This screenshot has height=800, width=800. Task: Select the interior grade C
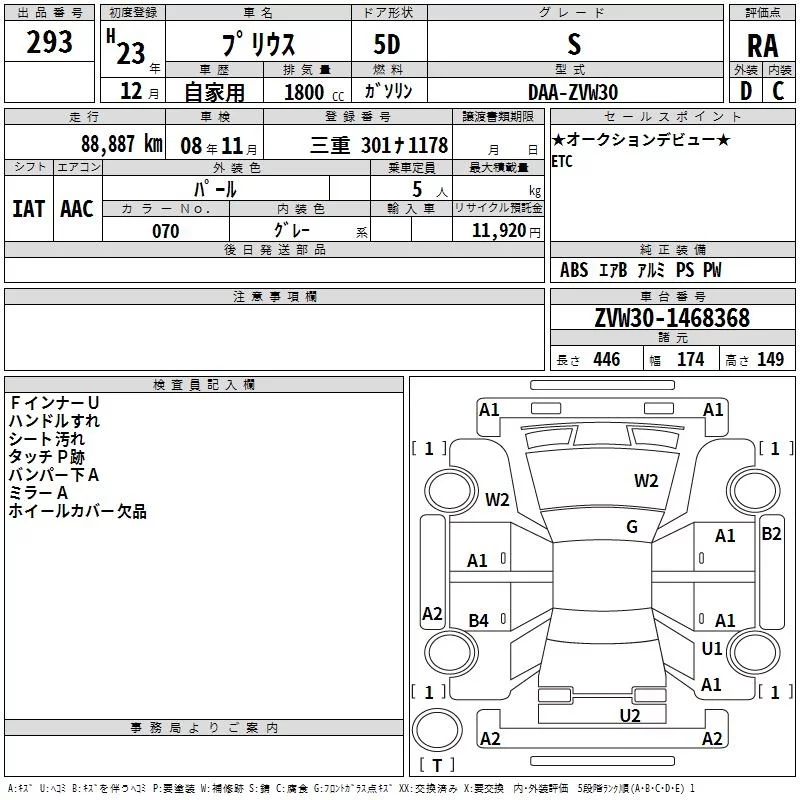click(778, 91)
